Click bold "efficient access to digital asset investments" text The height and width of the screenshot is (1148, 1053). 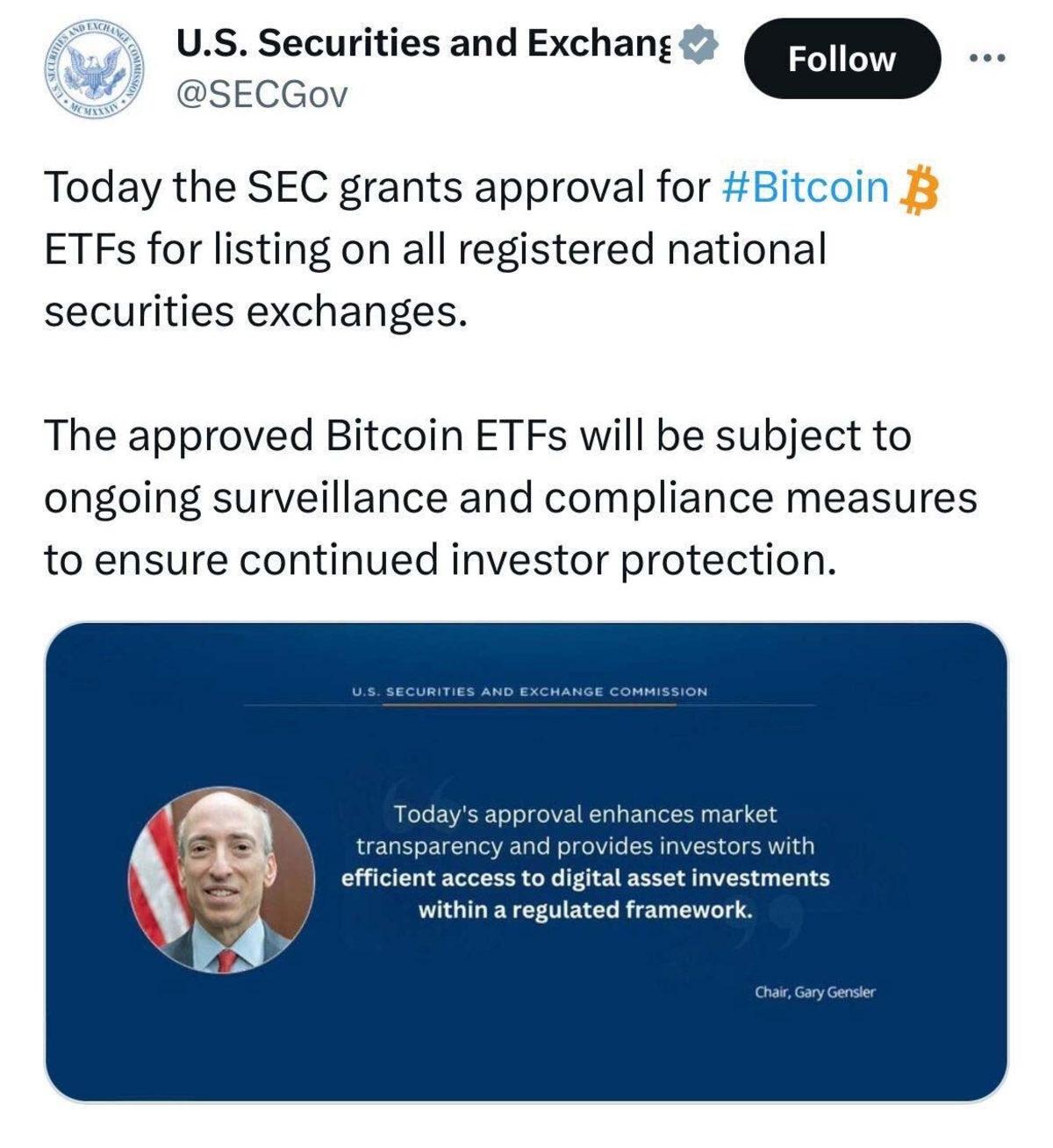(585, 878)
